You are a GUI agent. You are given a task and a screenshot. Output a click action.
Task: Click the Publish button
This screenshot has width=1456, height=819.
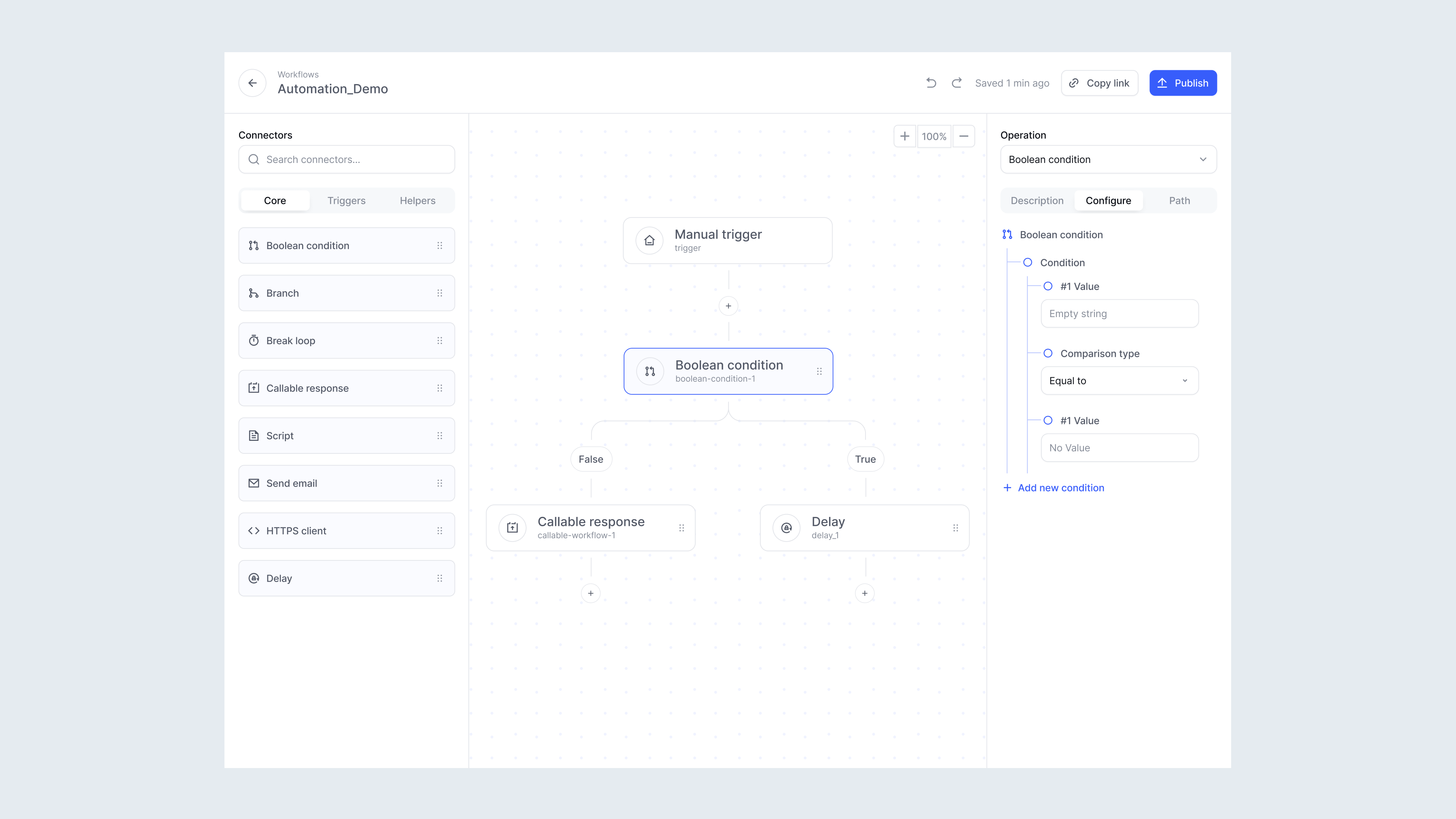(x=1183, y=83)
